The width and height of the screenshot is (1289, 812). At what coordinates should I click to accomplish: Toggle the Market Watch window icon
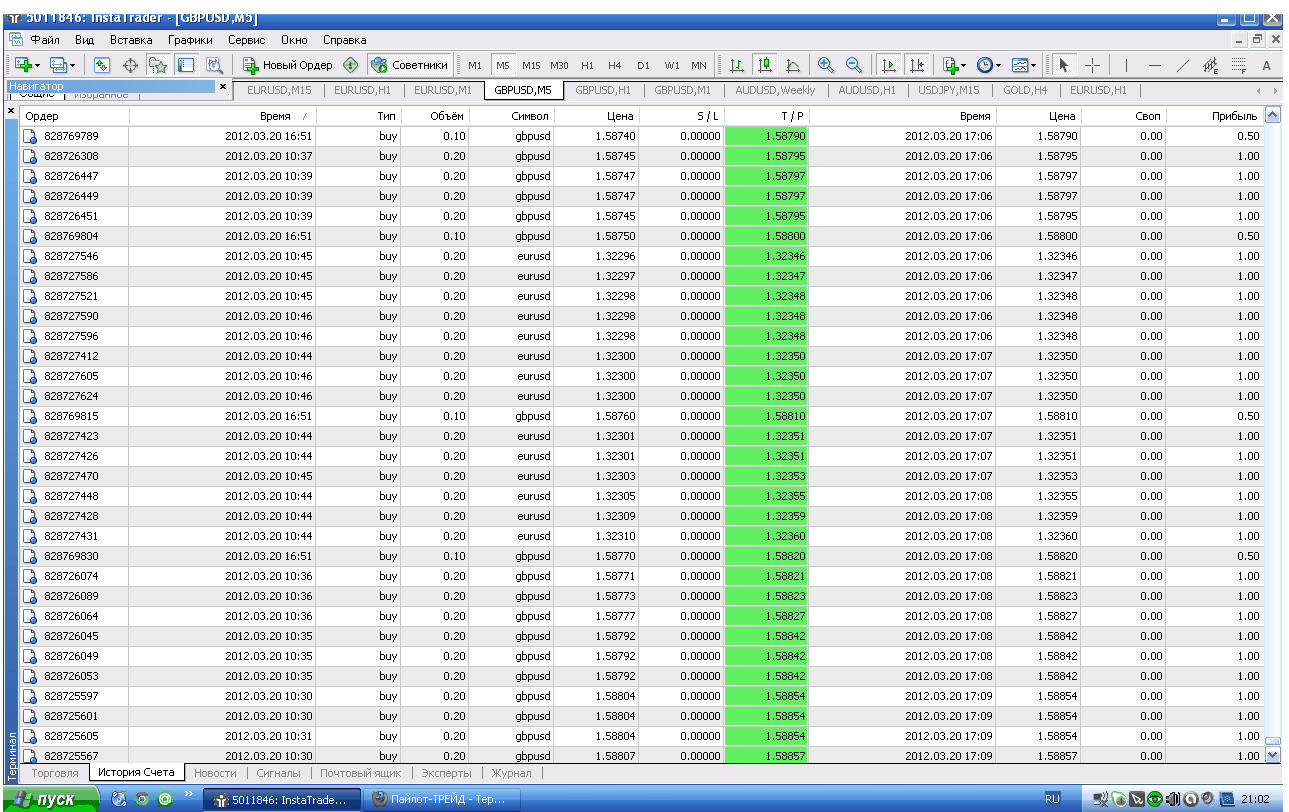pyautogui.click(x=101, y=65)
